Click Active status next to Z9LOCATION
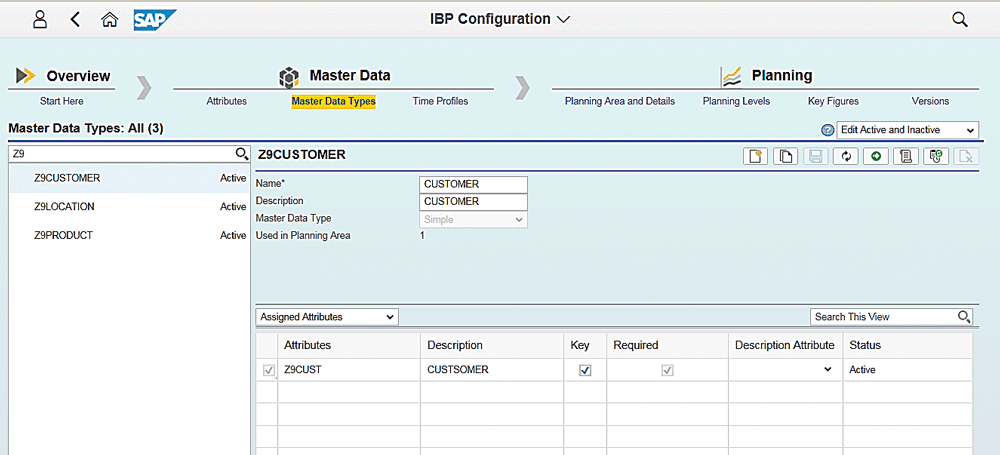 [x=233, y=207]
